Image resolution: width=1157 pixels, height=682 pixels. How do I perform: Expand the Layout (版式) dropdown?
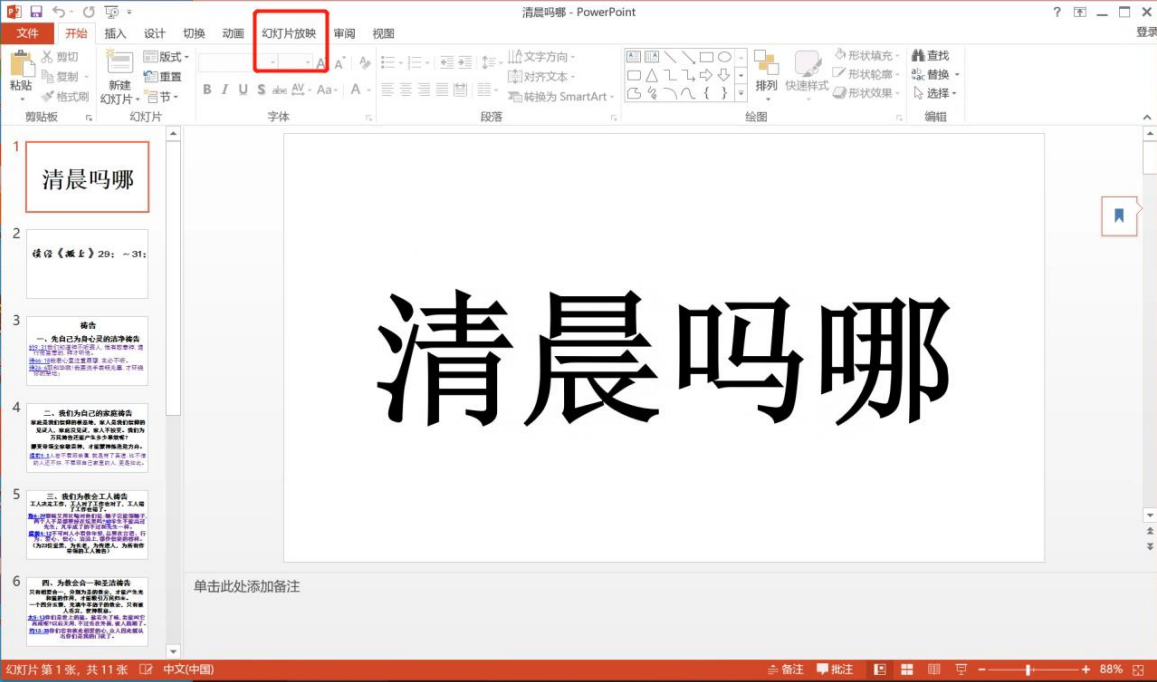[x=167, y=57]
